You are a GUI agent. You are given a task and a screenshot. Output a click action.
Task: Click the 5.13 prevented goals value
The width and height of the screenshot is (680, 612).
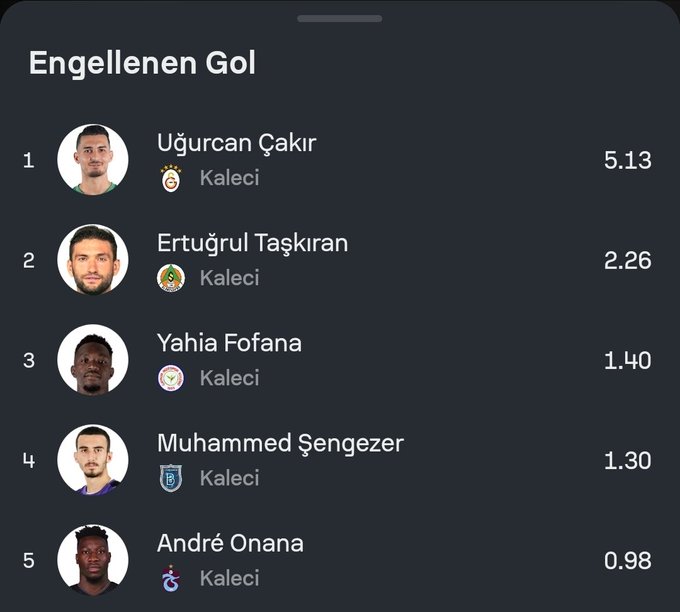(x=627, y=160)
